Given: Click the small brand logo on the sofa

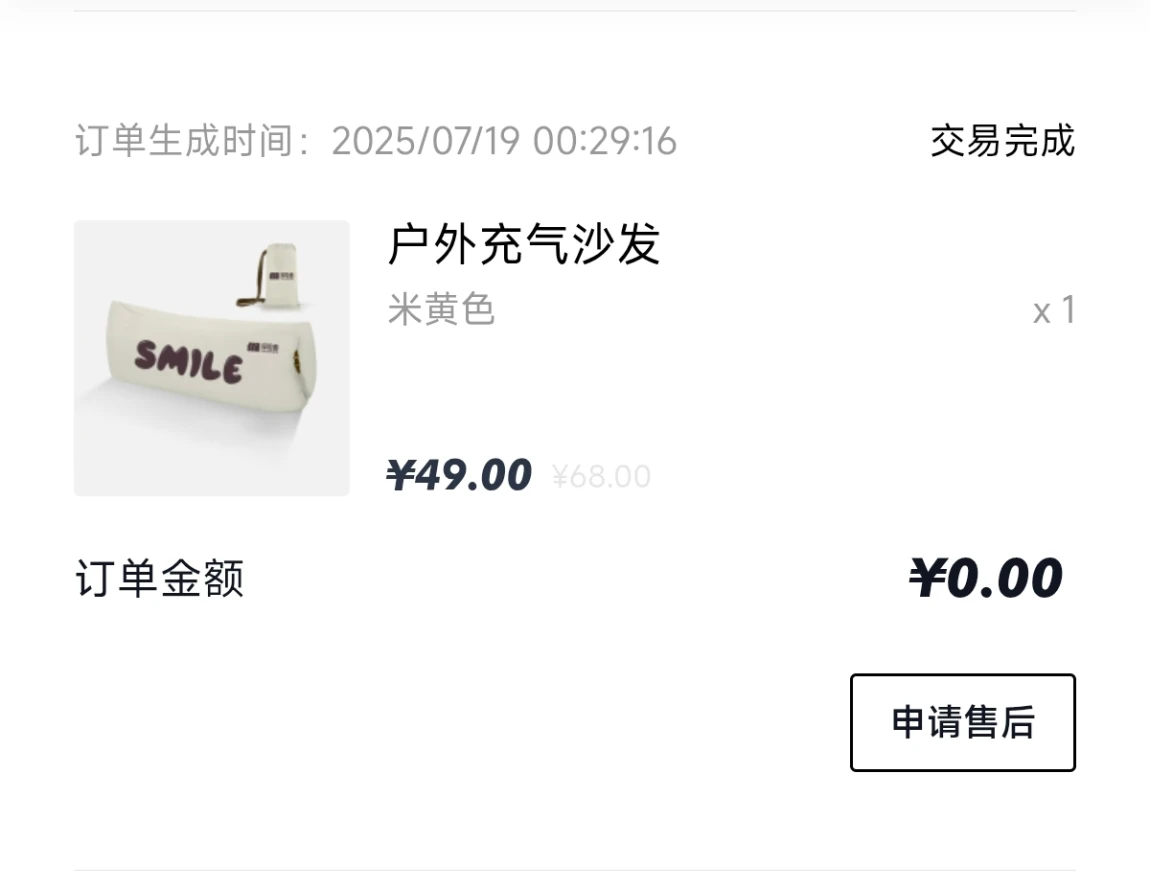Looking at the screenshot, I should (x=263, y=347).
